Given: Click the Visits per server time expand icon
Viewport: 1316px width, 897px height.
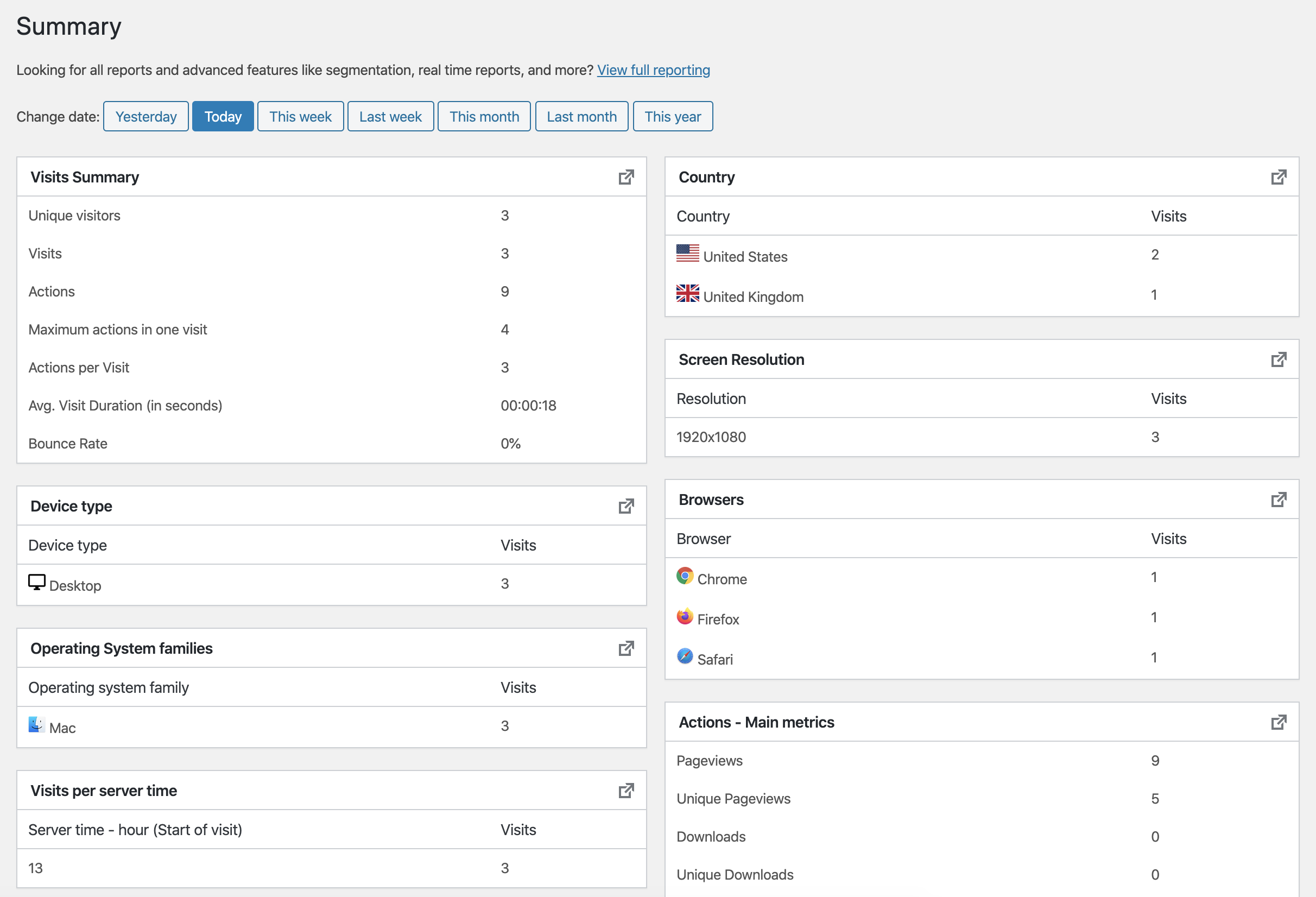Looking at the screenshot, I should (626, 789).
